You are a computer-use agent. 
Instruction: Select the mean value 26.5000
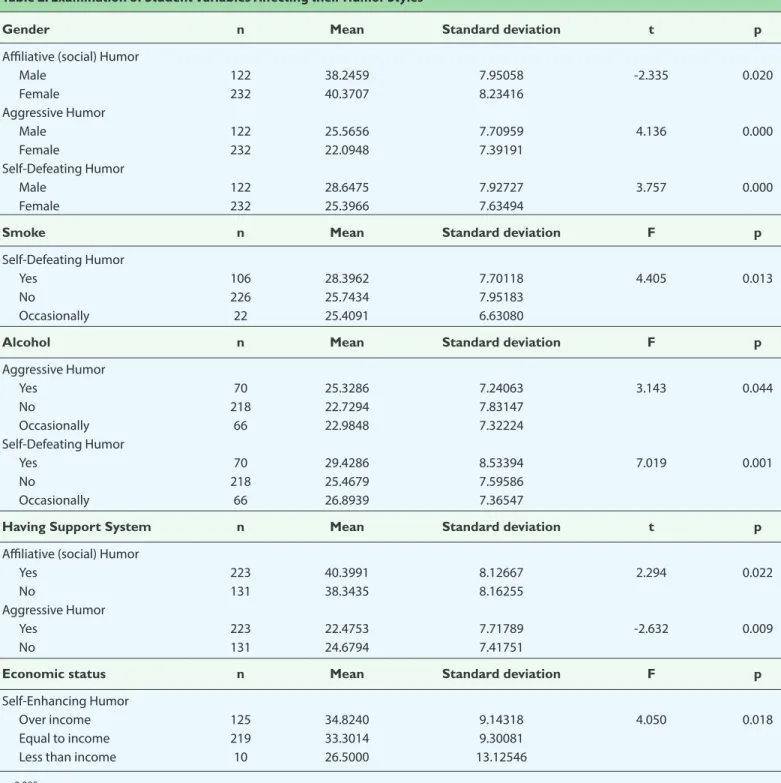(x=347, y=758)
